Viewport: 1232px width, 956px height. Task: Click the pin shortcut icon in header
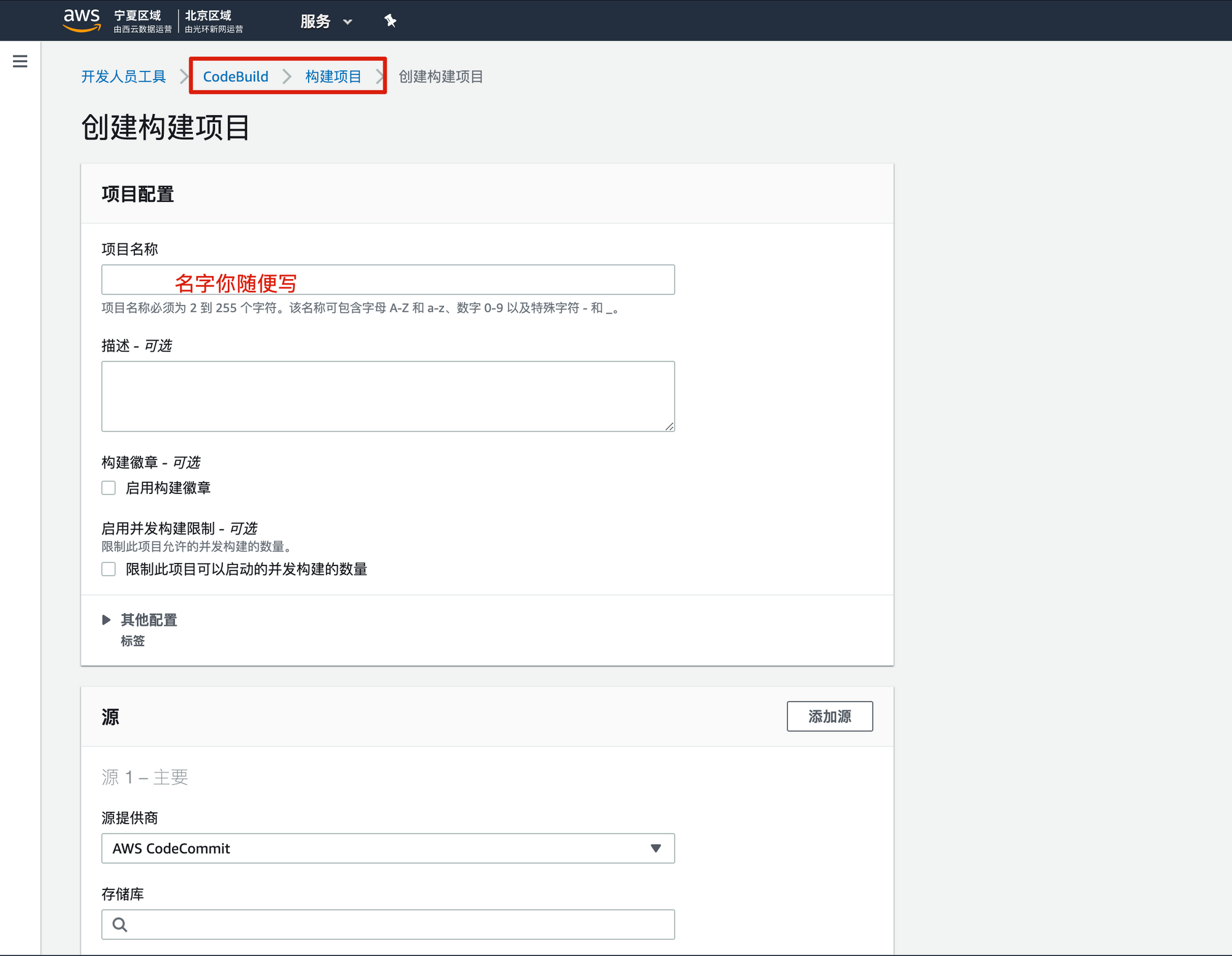click(390, 21)
